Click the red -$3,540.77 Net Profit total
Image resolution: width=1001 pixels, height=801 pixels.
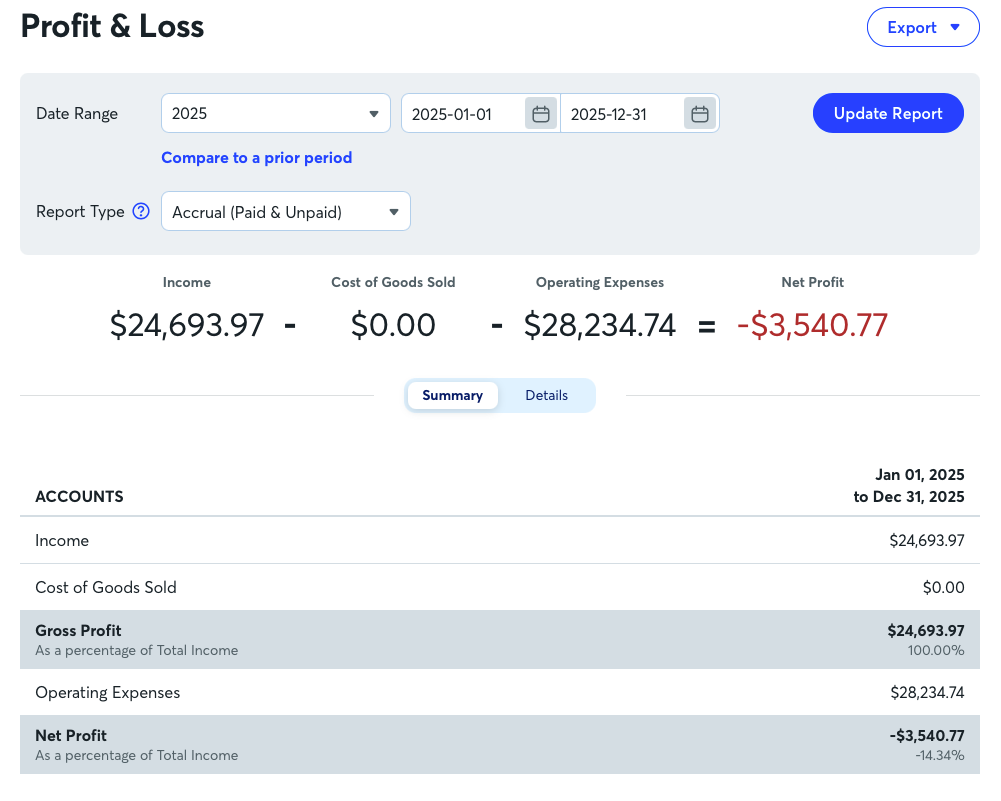point(812,325)
